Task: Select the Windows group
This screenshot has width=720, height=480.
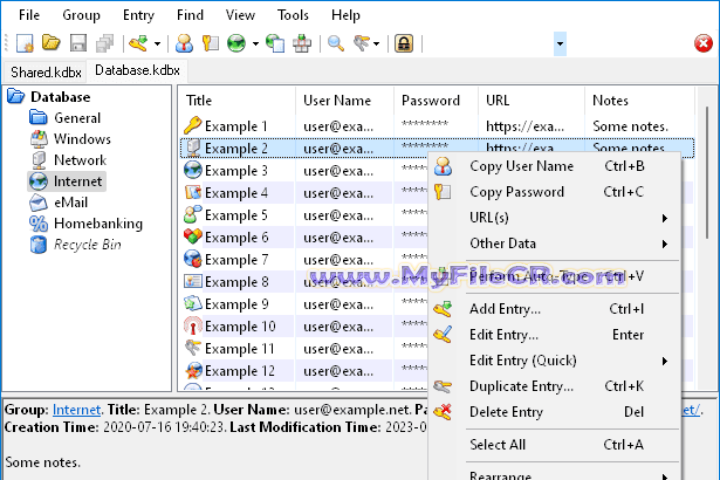Action: pos(82,139)
